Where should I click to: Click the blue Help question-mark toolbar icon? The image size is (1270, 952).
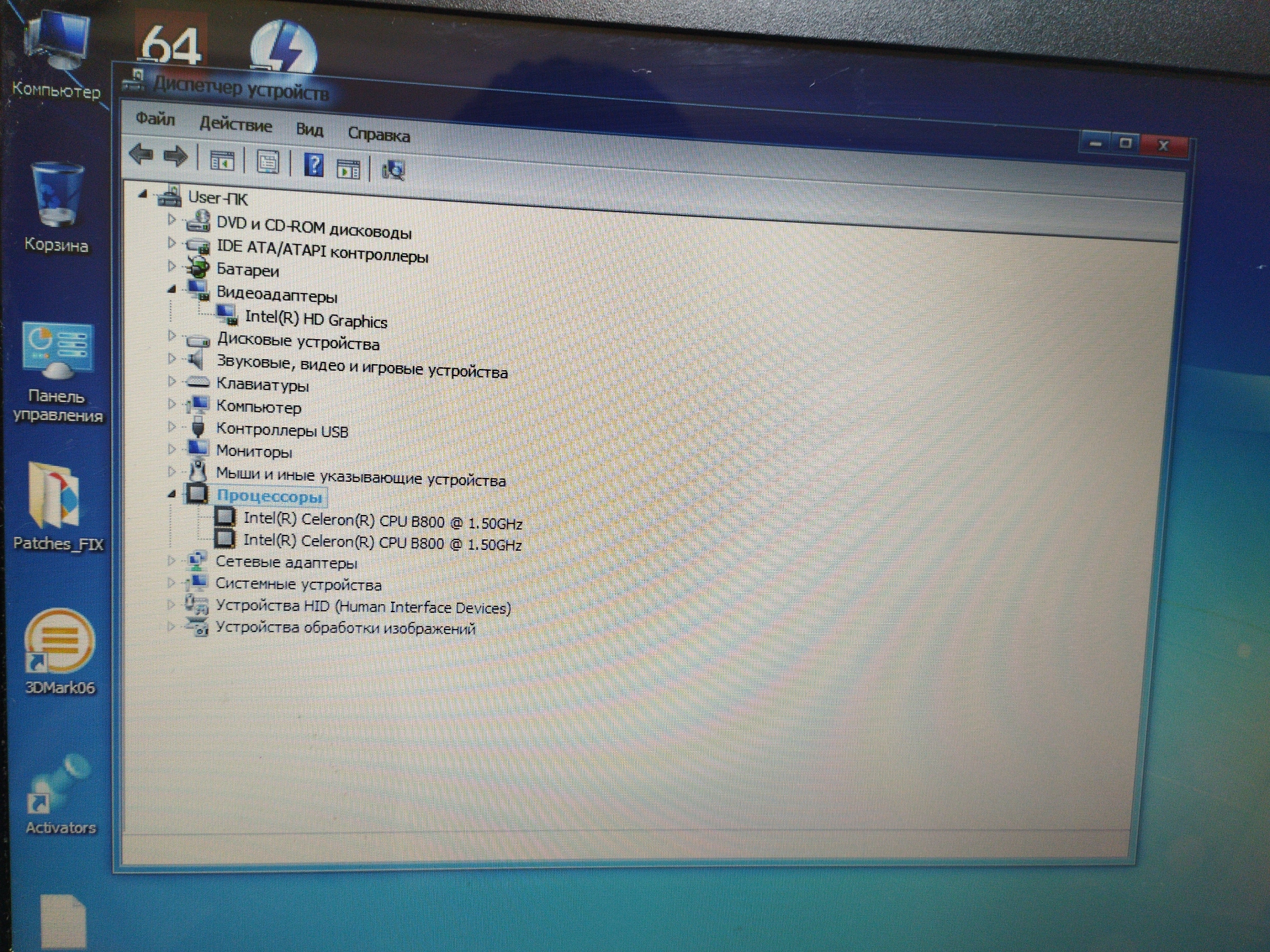point(314,165)
